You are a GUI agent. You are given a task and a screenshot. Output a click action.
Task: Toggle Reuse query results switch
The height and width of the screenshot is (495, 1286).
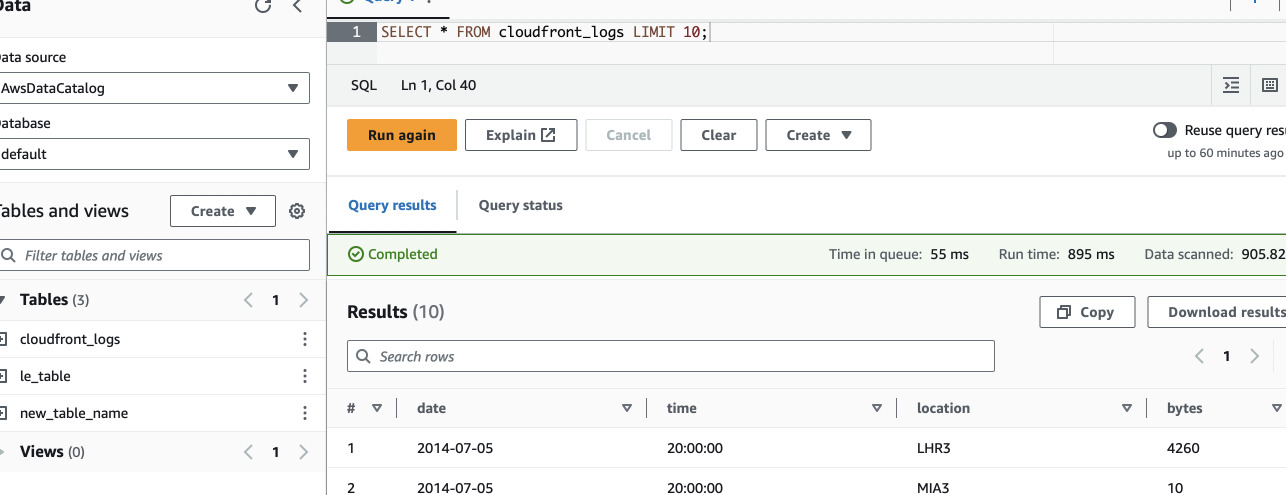(x=1165, y=130)
